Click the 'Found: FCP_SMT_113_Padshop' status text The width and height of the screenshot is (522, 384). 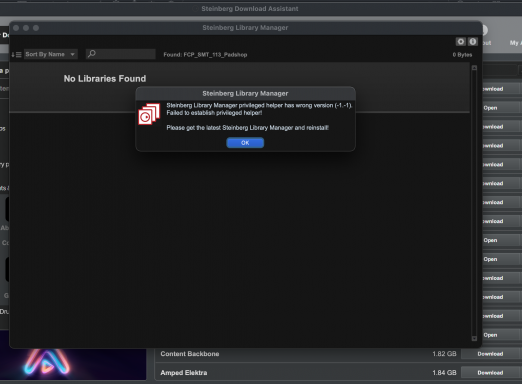[205, 55]
